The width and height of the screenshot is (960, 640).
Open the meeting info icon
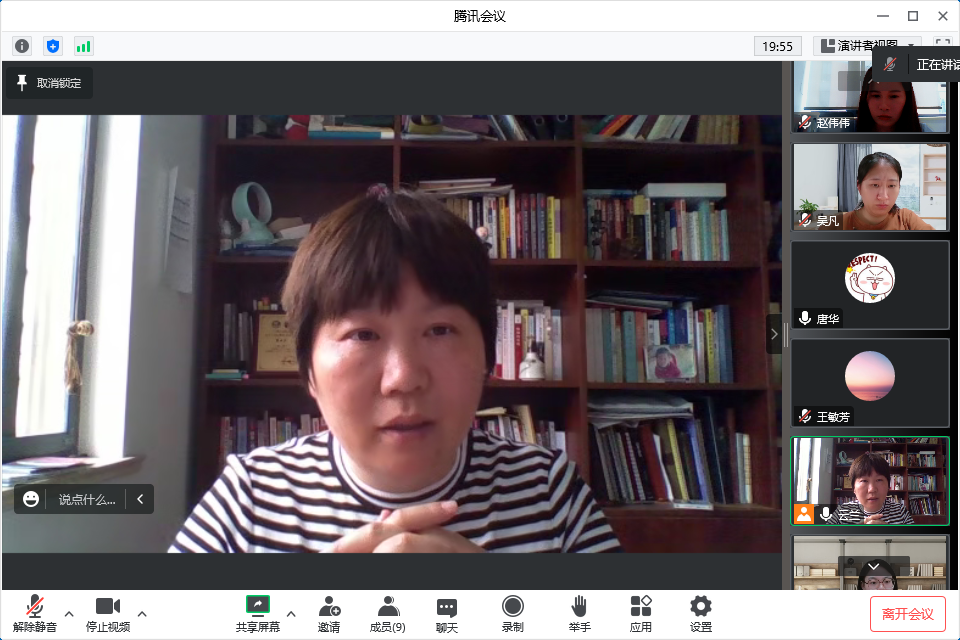[22, 46]
